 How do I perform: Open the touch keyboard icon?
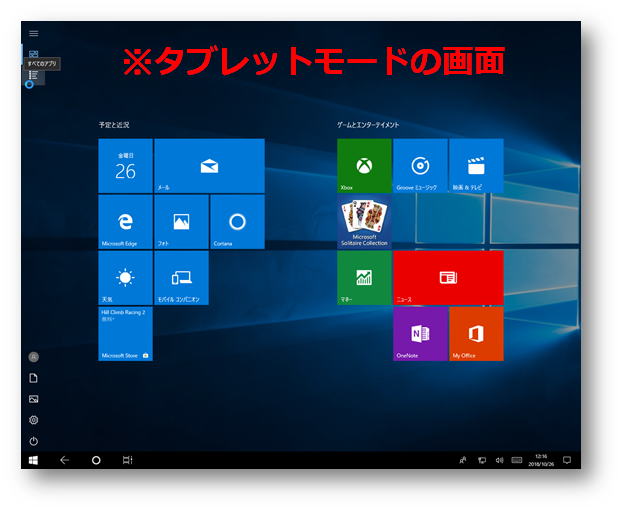517,460
